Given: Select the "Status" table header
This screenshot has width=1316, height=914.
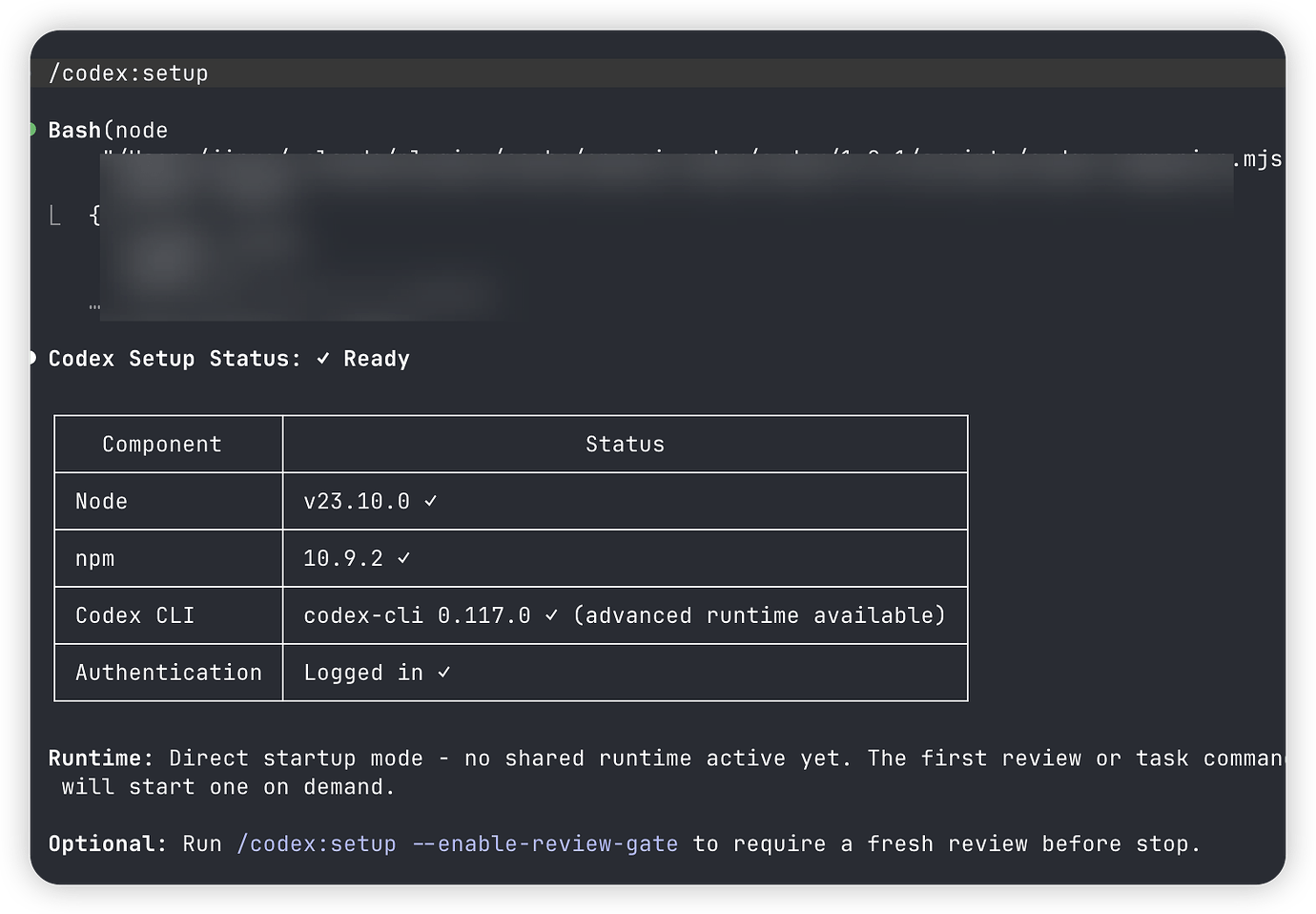Looking at the screenshot, I should coord(626,445).
